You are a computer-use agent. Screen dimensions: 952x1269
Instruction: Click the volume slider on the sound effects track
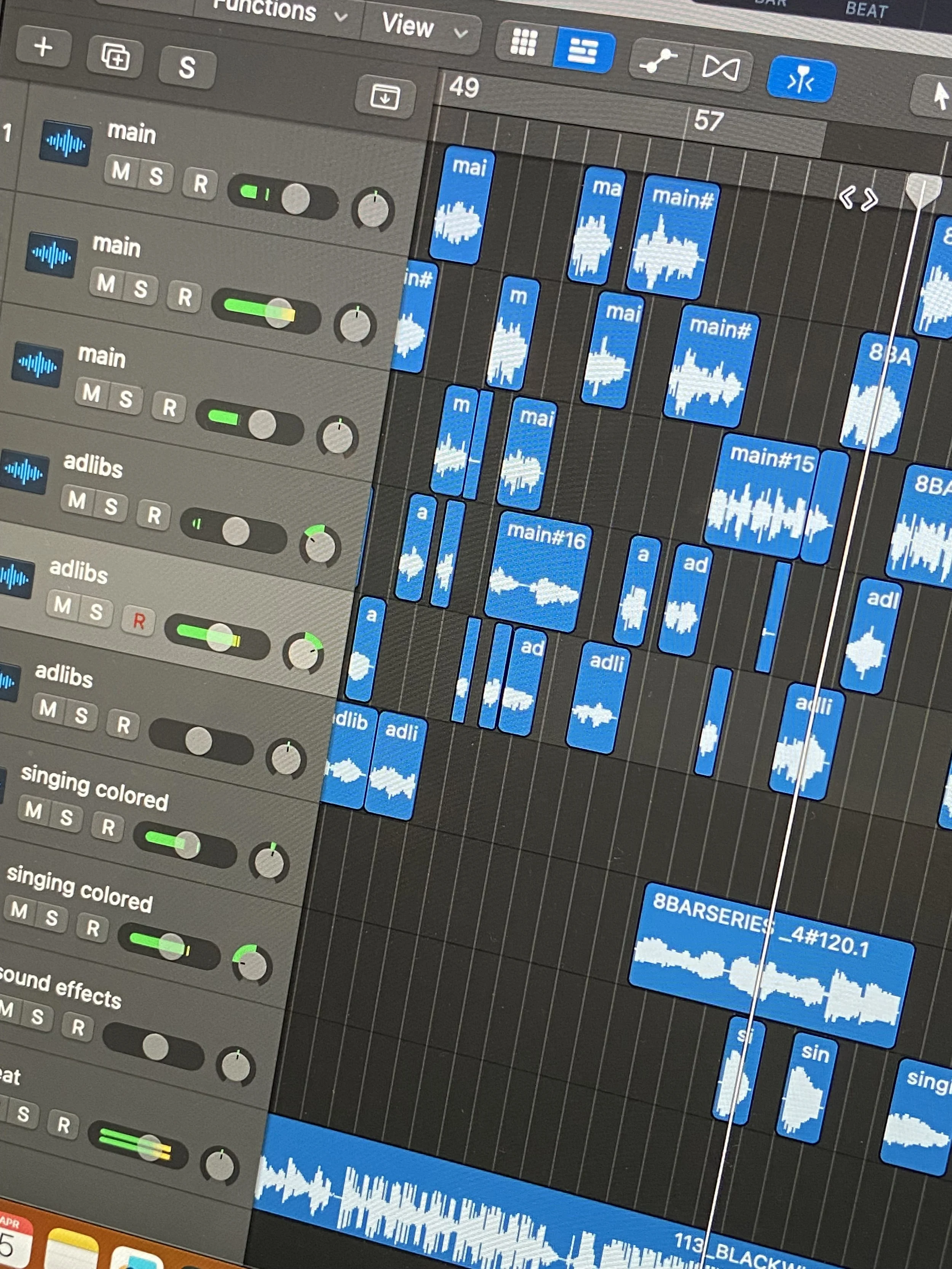(153, 1046)
